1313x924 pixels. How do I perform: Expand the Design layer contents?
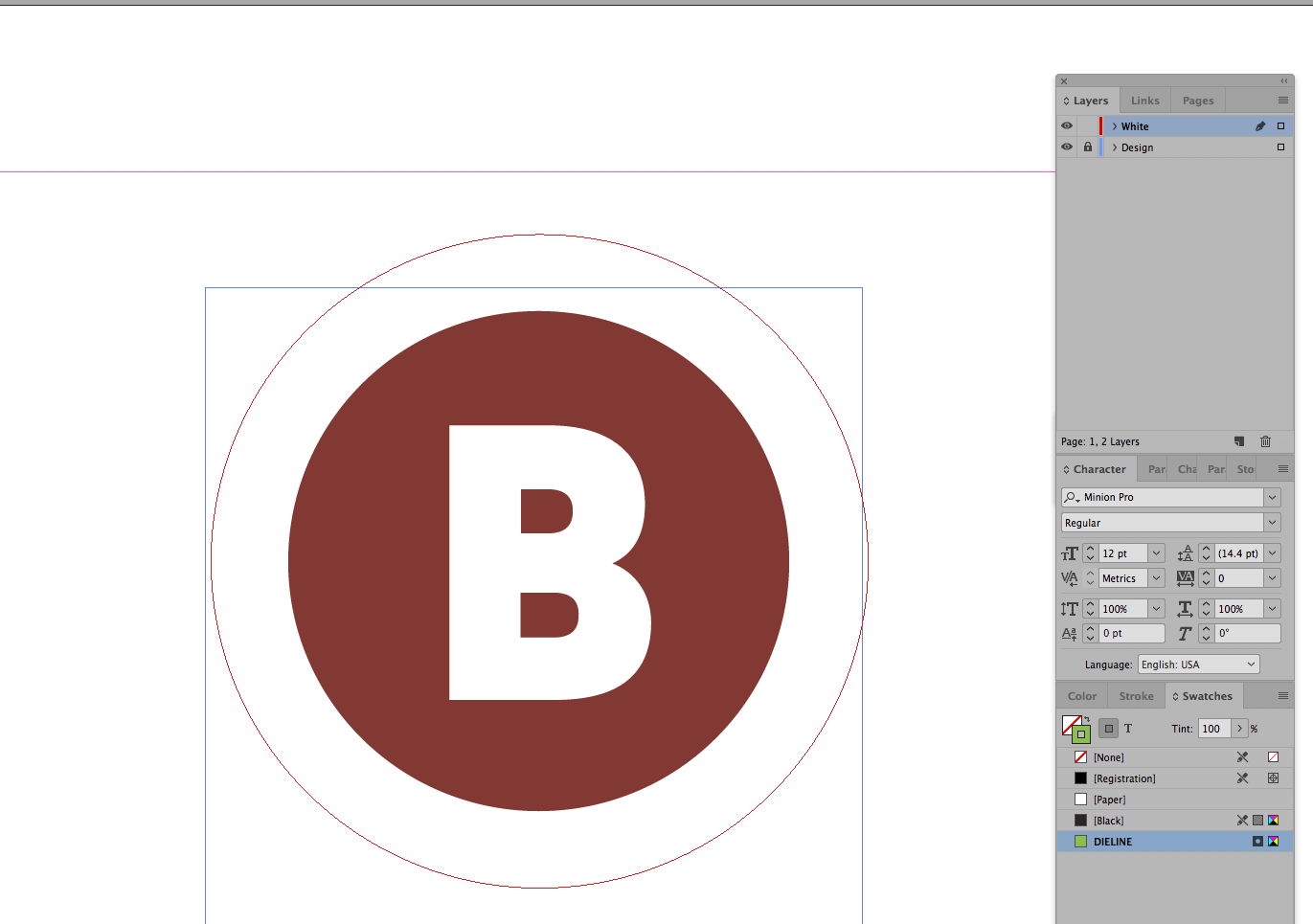[x=1115, y=147]
